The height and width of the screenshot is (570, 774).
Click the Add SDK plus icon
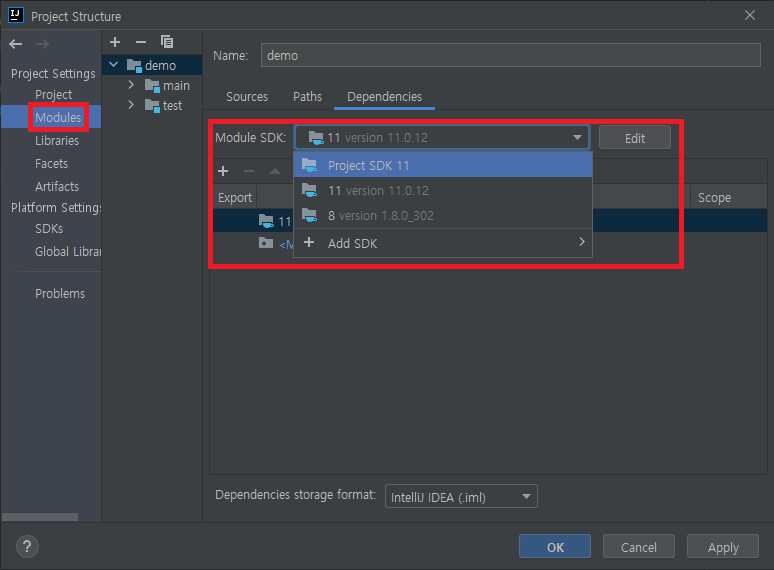click(309, 242)
